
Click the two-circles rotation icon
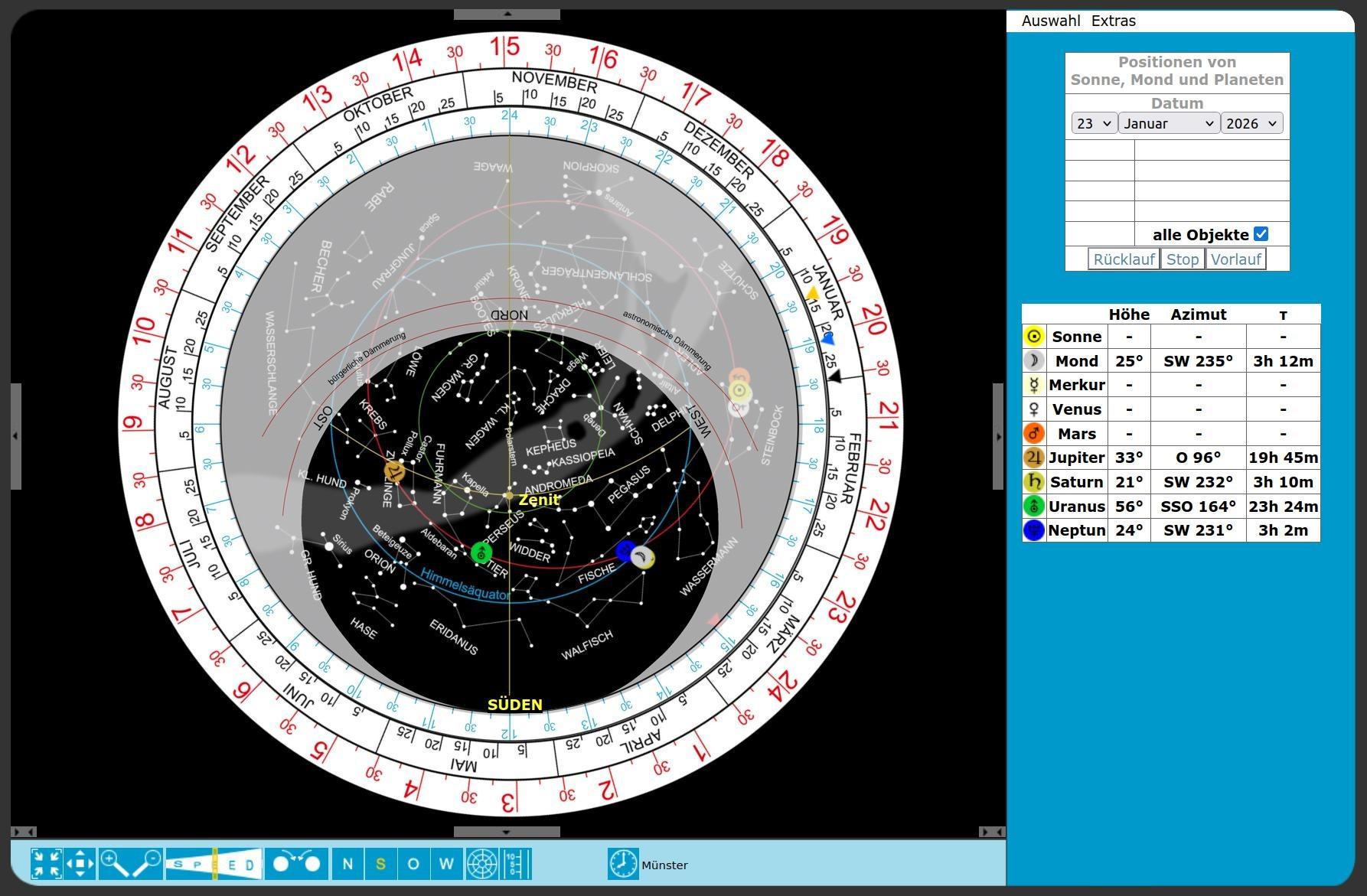click(296, 864)
